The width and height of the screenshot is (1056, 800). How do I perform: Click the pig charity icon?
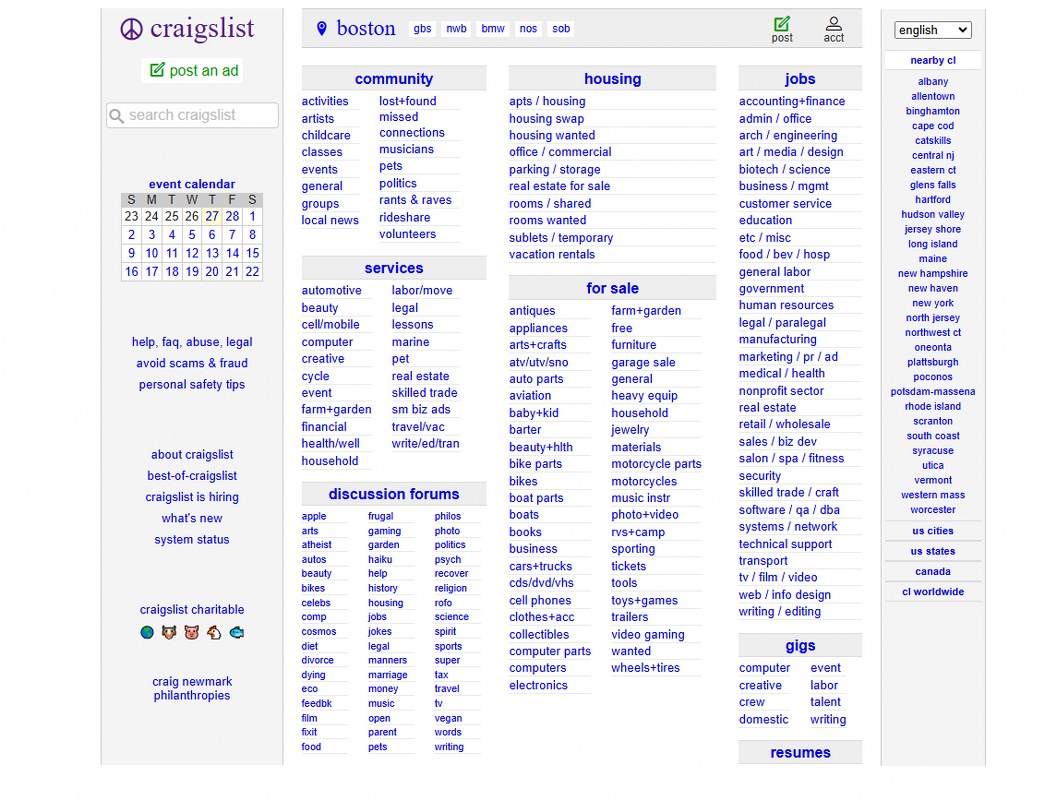click(x=192, y=632)
